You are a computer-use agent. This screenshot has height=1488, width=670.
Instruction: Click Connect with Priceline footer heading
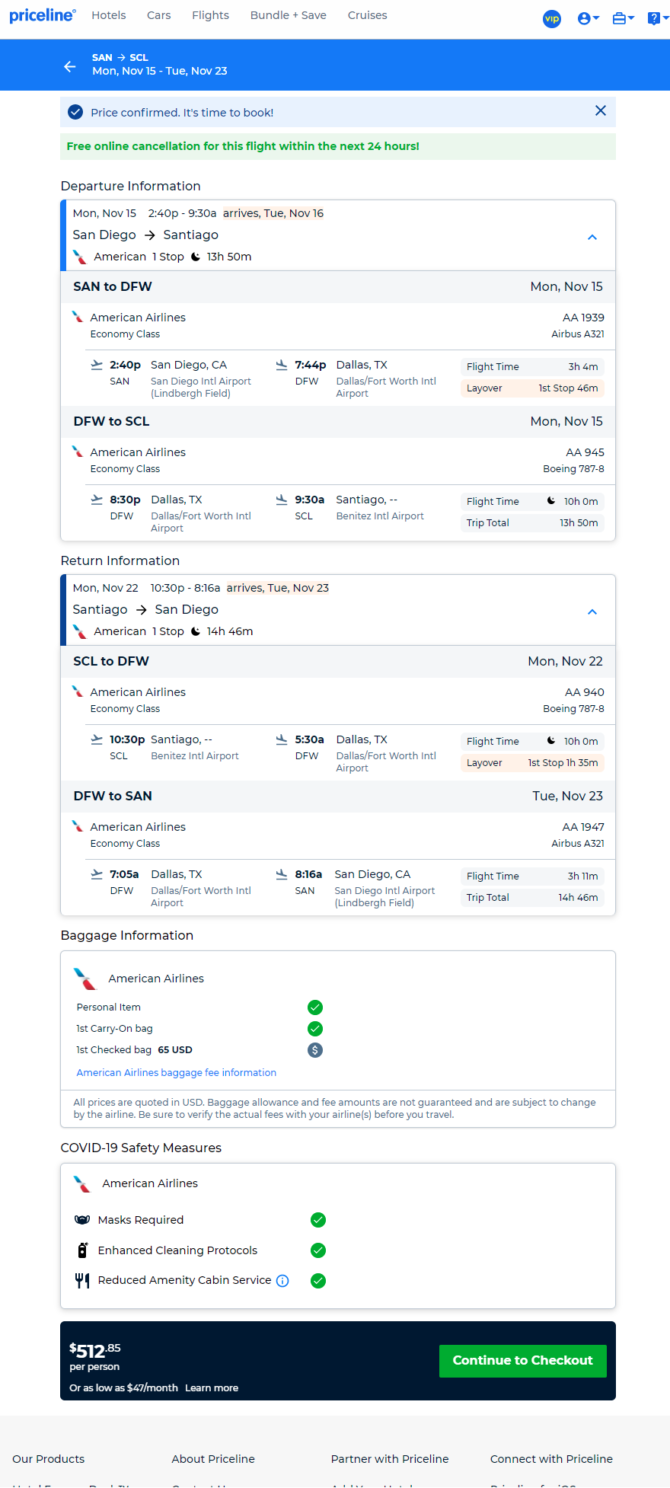tap(551, 1459)
